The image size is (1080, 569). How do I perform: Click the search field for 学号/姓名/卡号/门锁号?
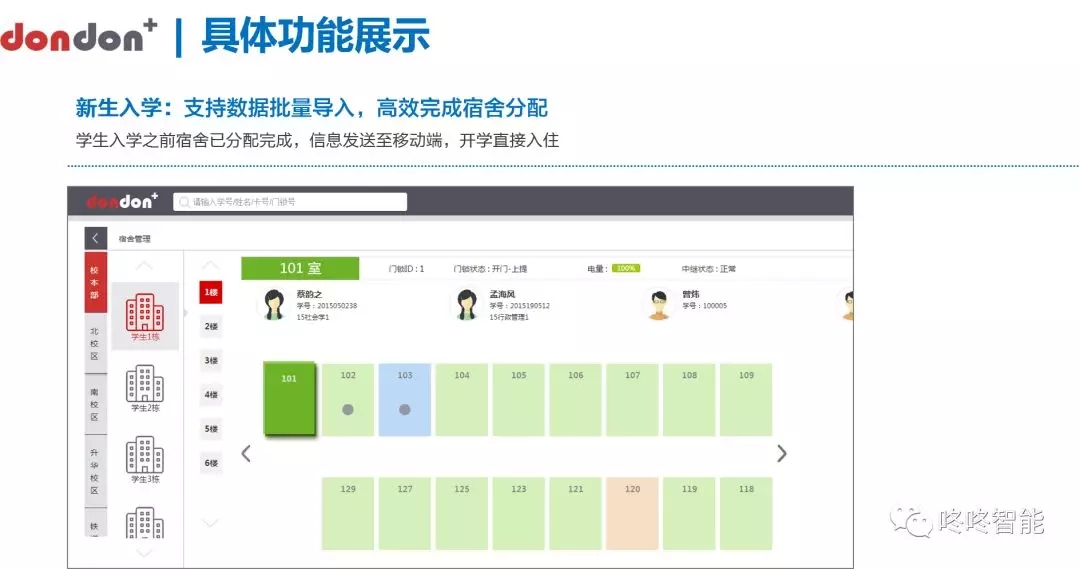click(x=290, y=202)
